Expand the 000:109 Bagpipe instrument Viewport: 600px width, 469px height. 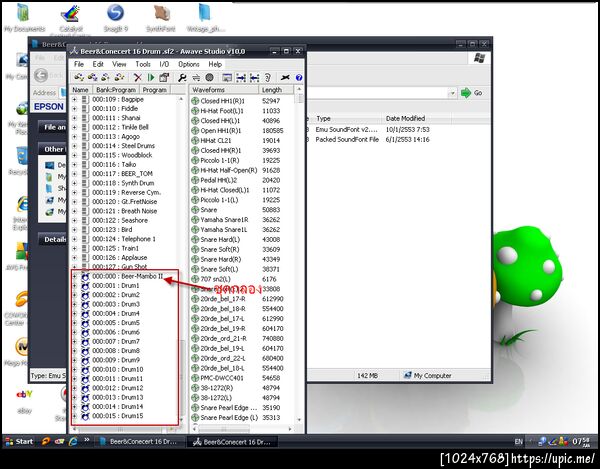pyautogui.click(x=75, y=99)
